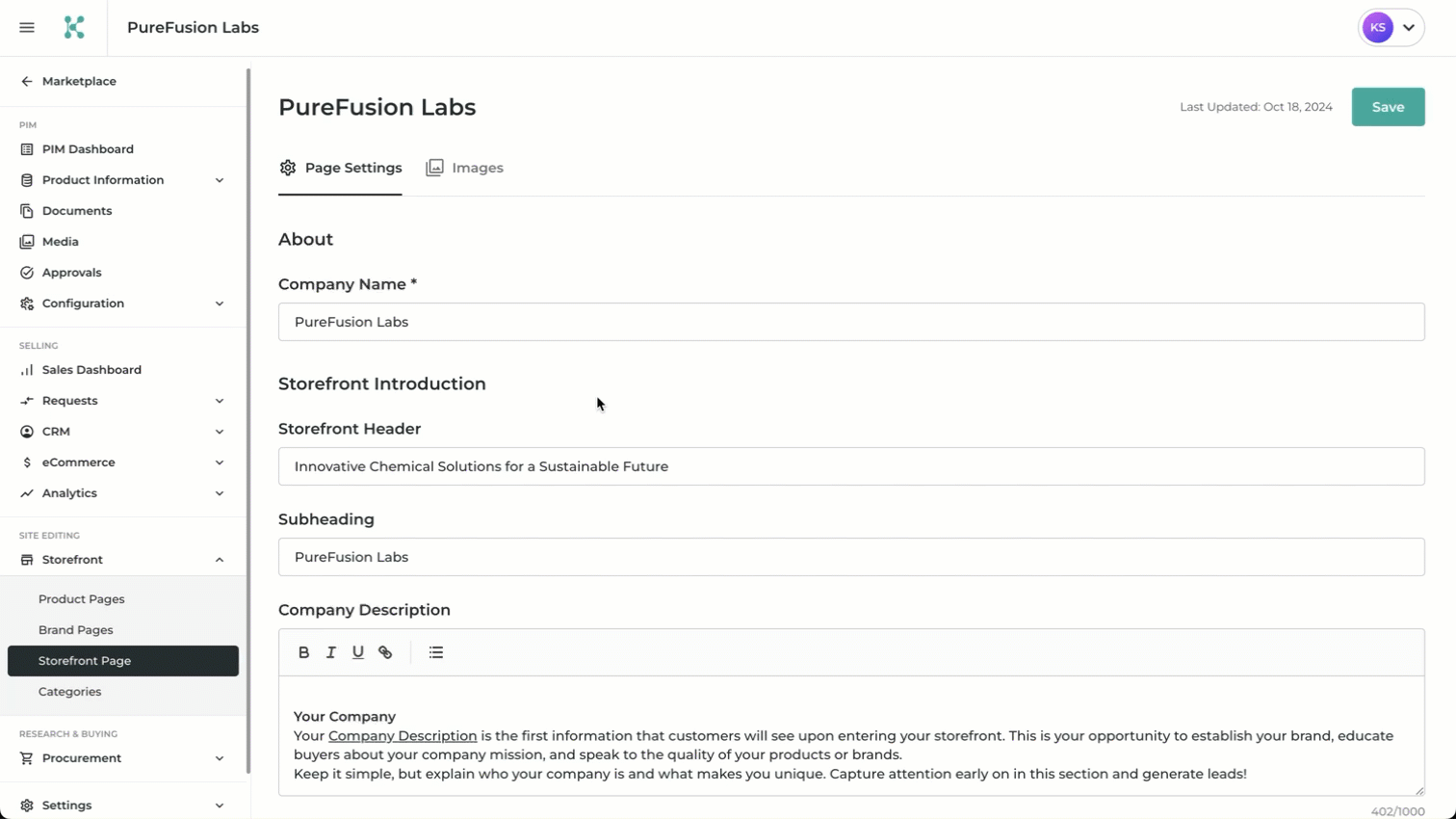Click the Storefront Header input field

click(x=851, y=466)
